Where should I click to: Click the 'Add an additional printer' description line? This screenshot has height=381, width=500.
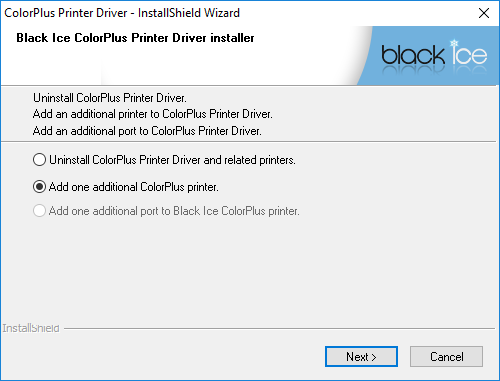click(153, 114)
